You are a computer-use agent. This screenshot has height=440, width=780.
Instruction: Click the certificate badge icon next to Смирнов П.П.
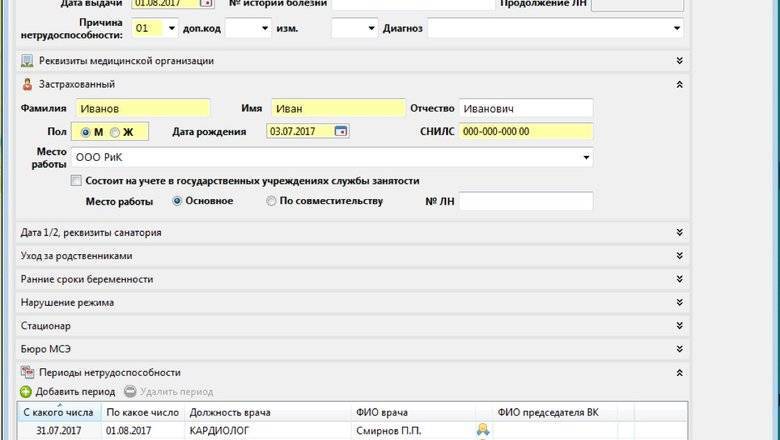tap(483, 429)
